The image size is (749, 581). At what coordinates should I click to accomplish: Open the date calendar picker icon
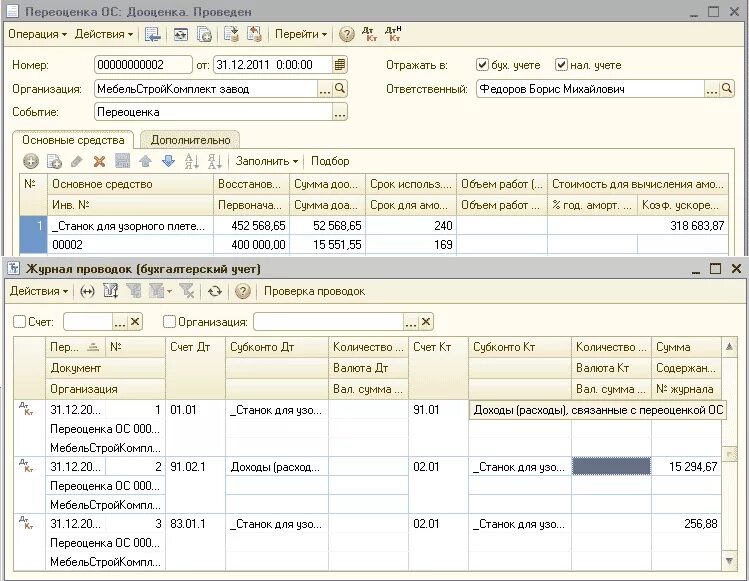pos(340,65)
